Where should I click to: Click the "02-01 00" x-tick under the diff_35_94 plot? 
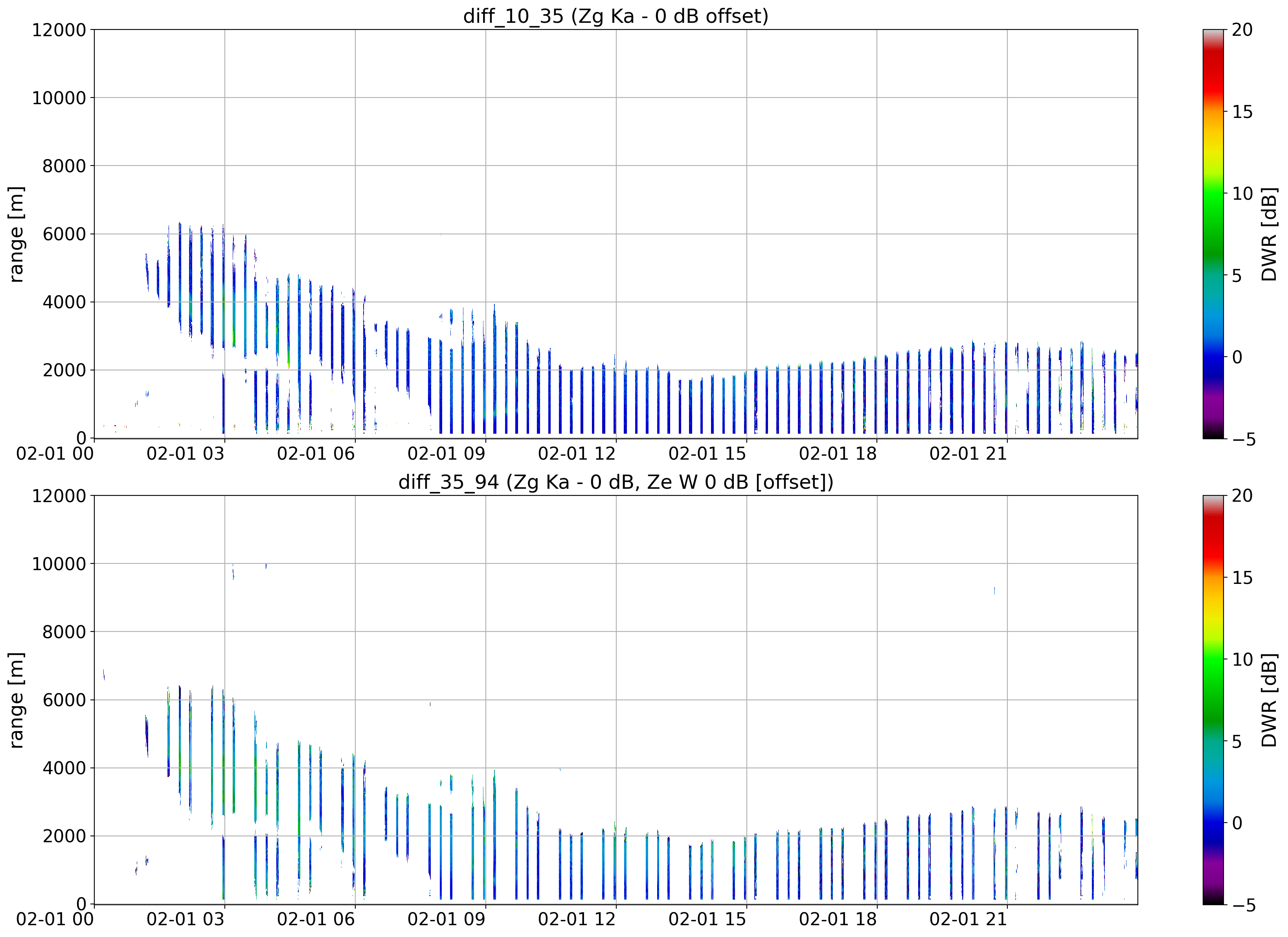(x=55, y=919)
